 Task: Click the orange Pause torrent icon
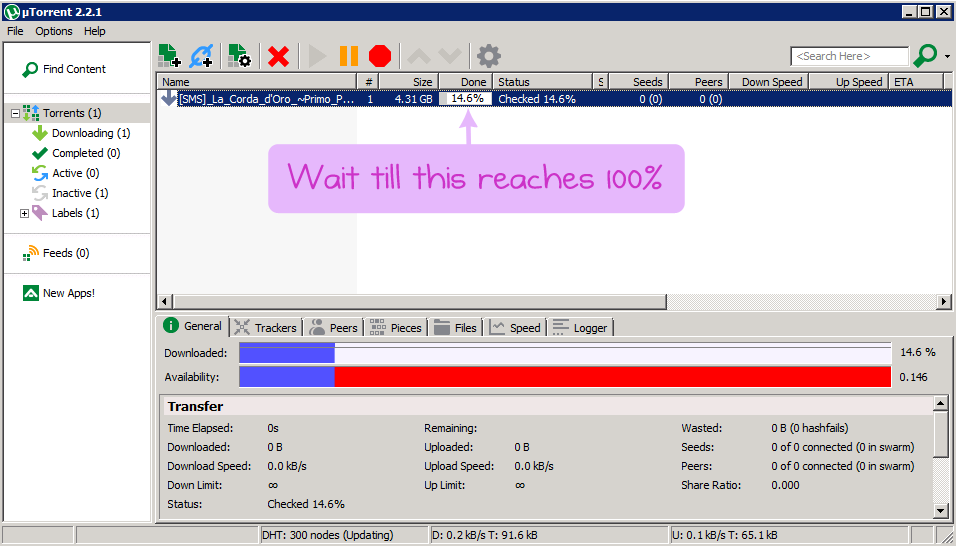(x=349, y=56)
